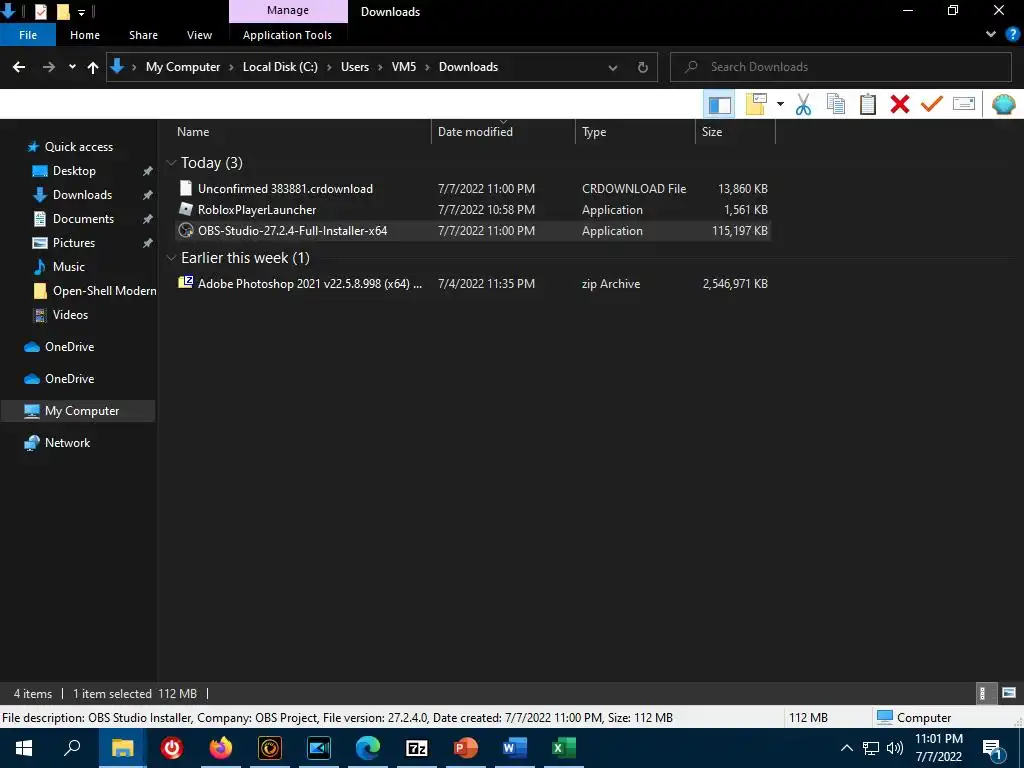
Task: Expand the chevron after Users breadcrumb
Action: pyautogui.click(x=380, y=67)
